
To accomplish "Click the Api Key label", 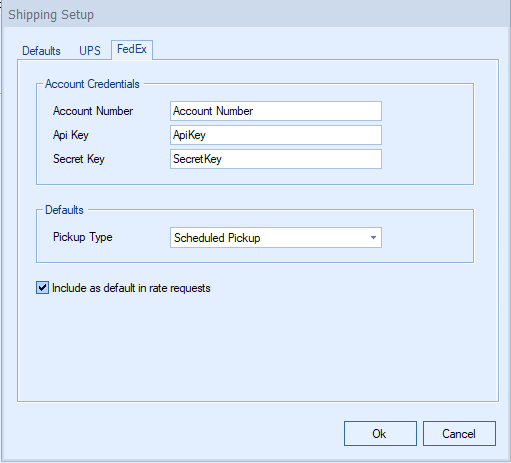I will pyautogui.click(x=71, y=135).
